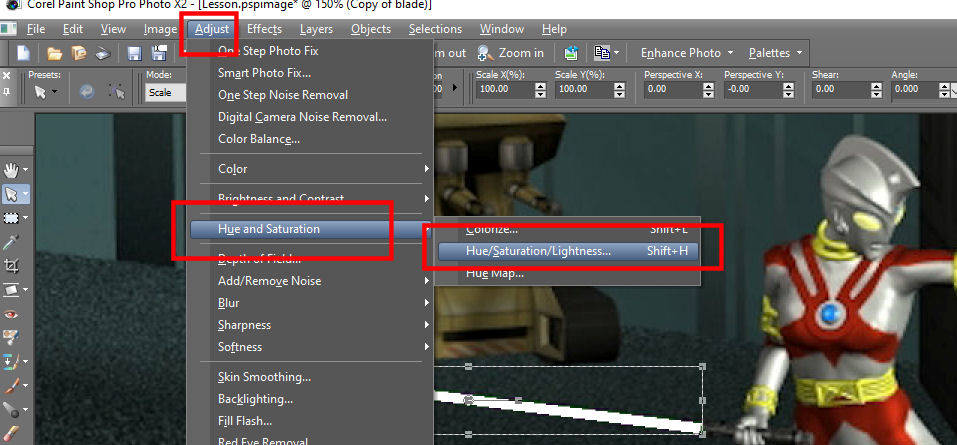
Task: Choose Skin Smoothing menu item
Action: click(x=311, y=377)
